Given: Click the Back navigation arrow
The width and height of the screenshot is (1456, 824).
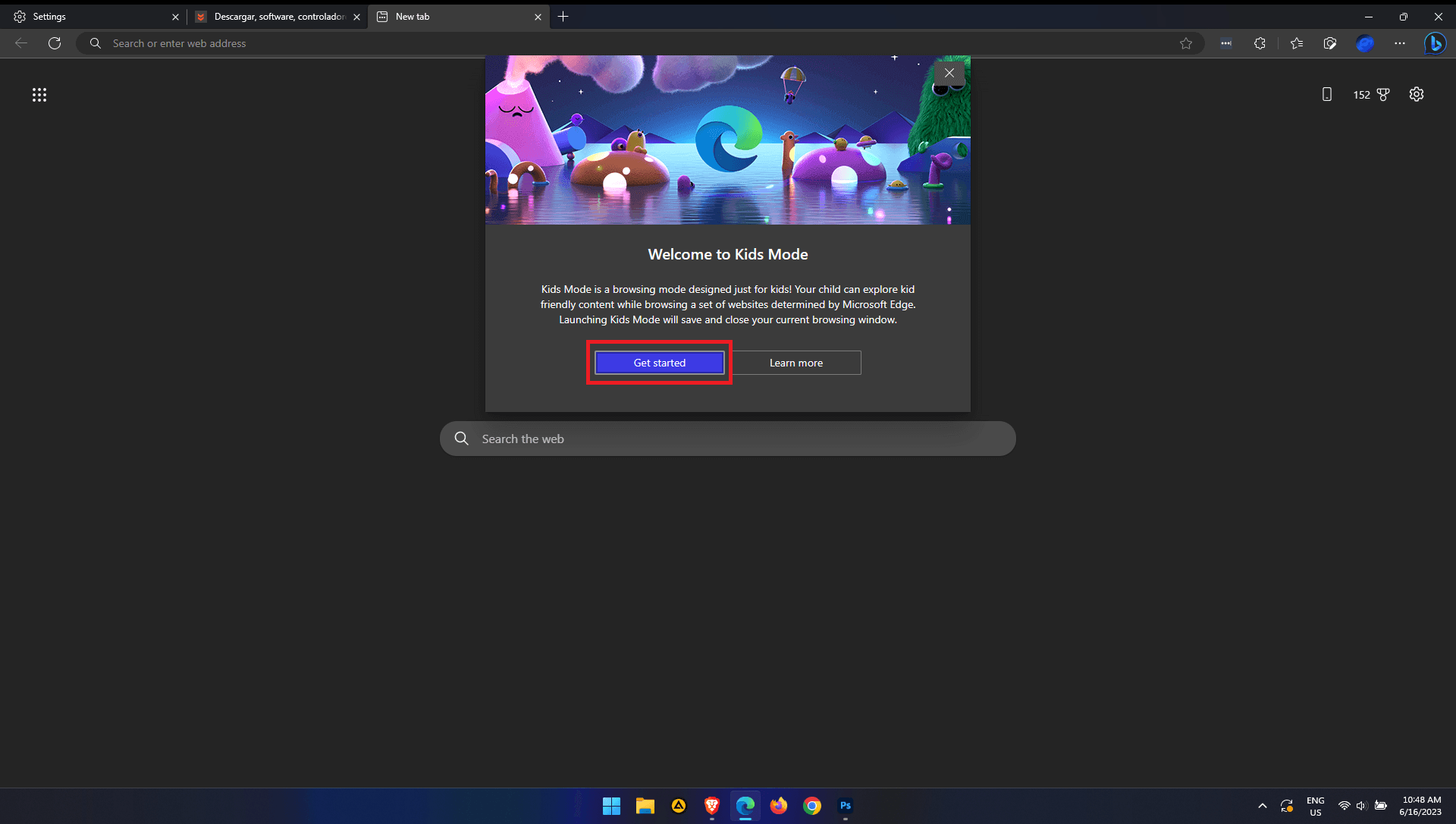Looking at the screenshot, I should pos(21,43).
